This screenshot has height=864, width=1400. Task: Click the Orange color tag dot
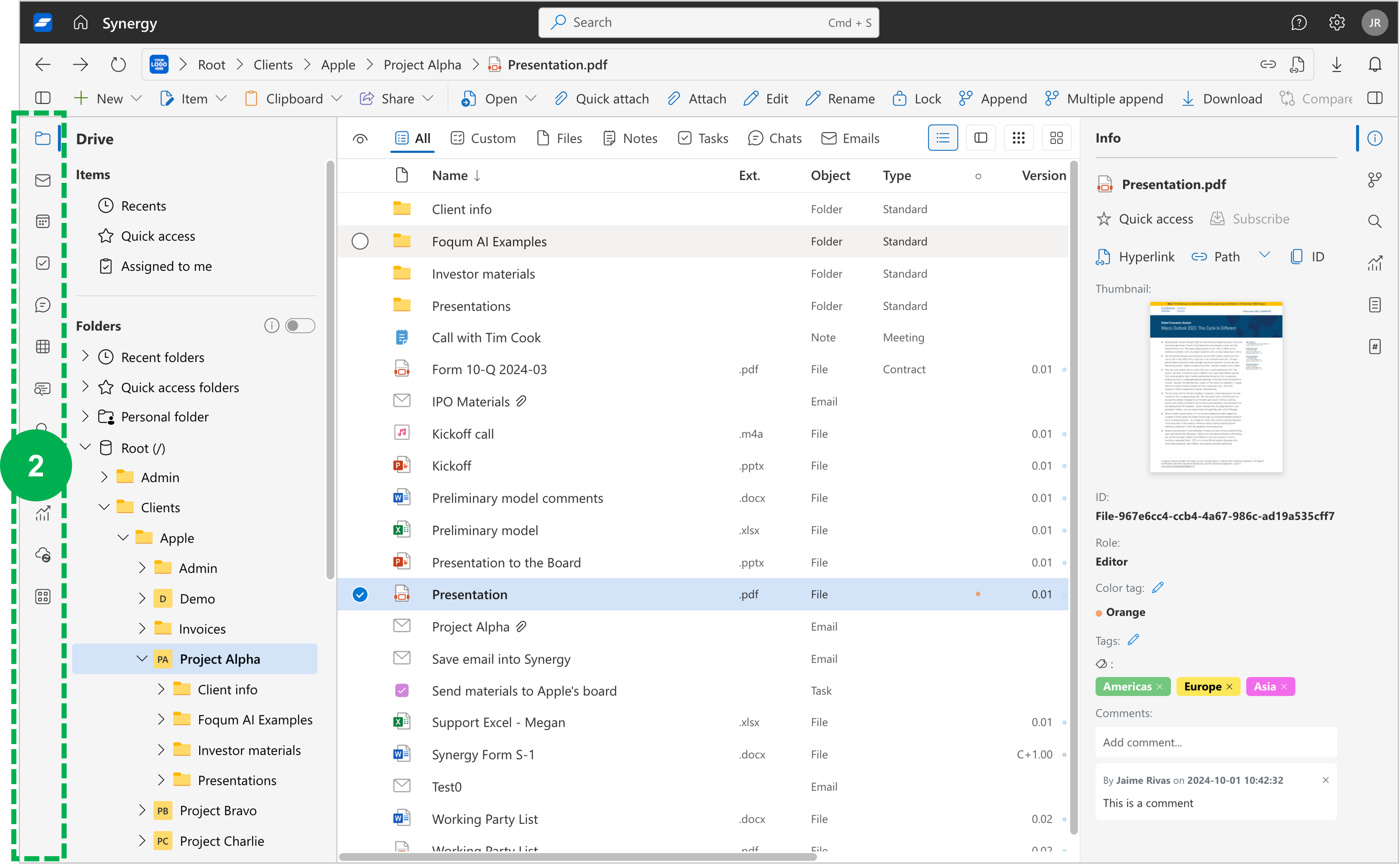(x=1099, y=613)
